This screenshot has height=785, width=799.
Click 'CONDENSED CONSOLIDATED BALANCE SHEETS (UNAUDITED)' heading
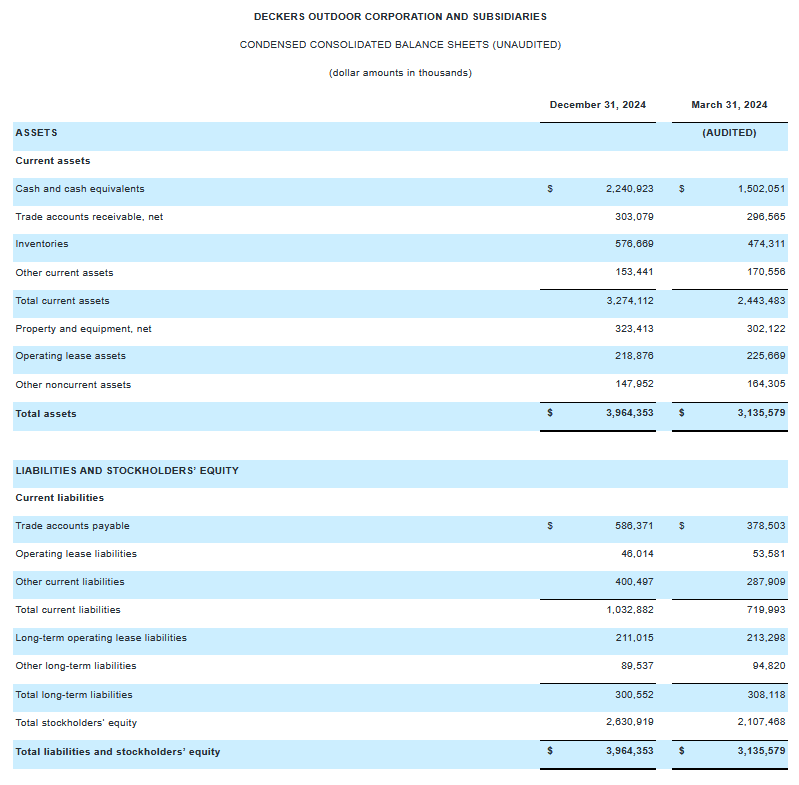[x=400, y=45]
